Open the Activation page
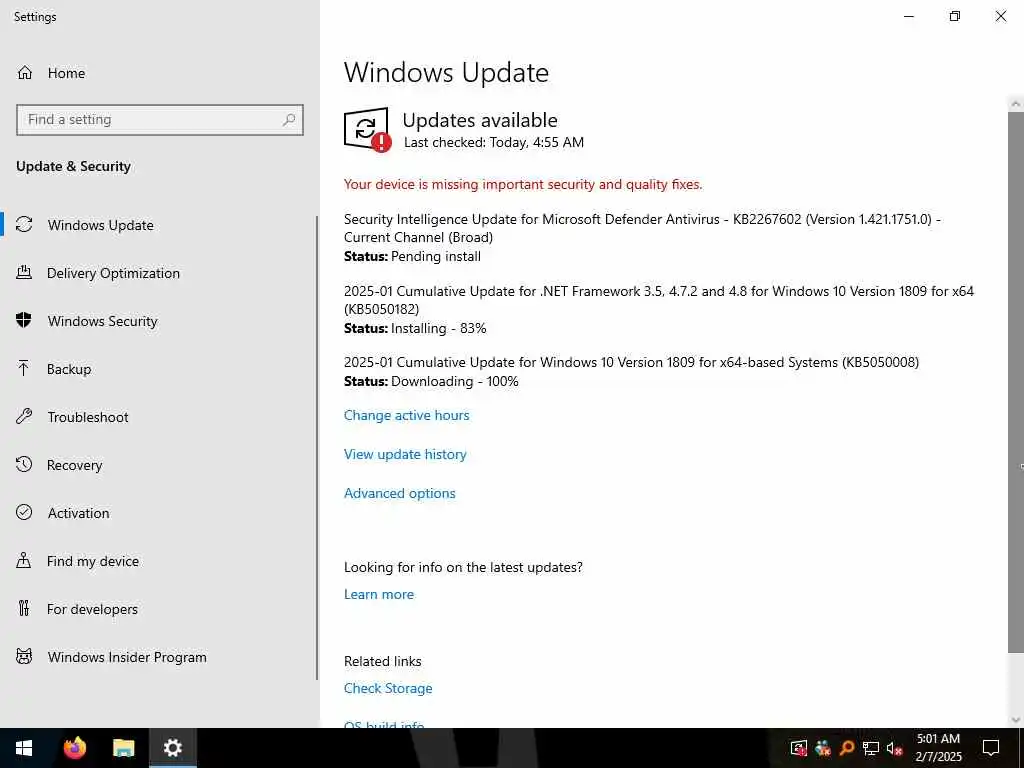This screenshot has width=1024, height=768. coord(78,513)
